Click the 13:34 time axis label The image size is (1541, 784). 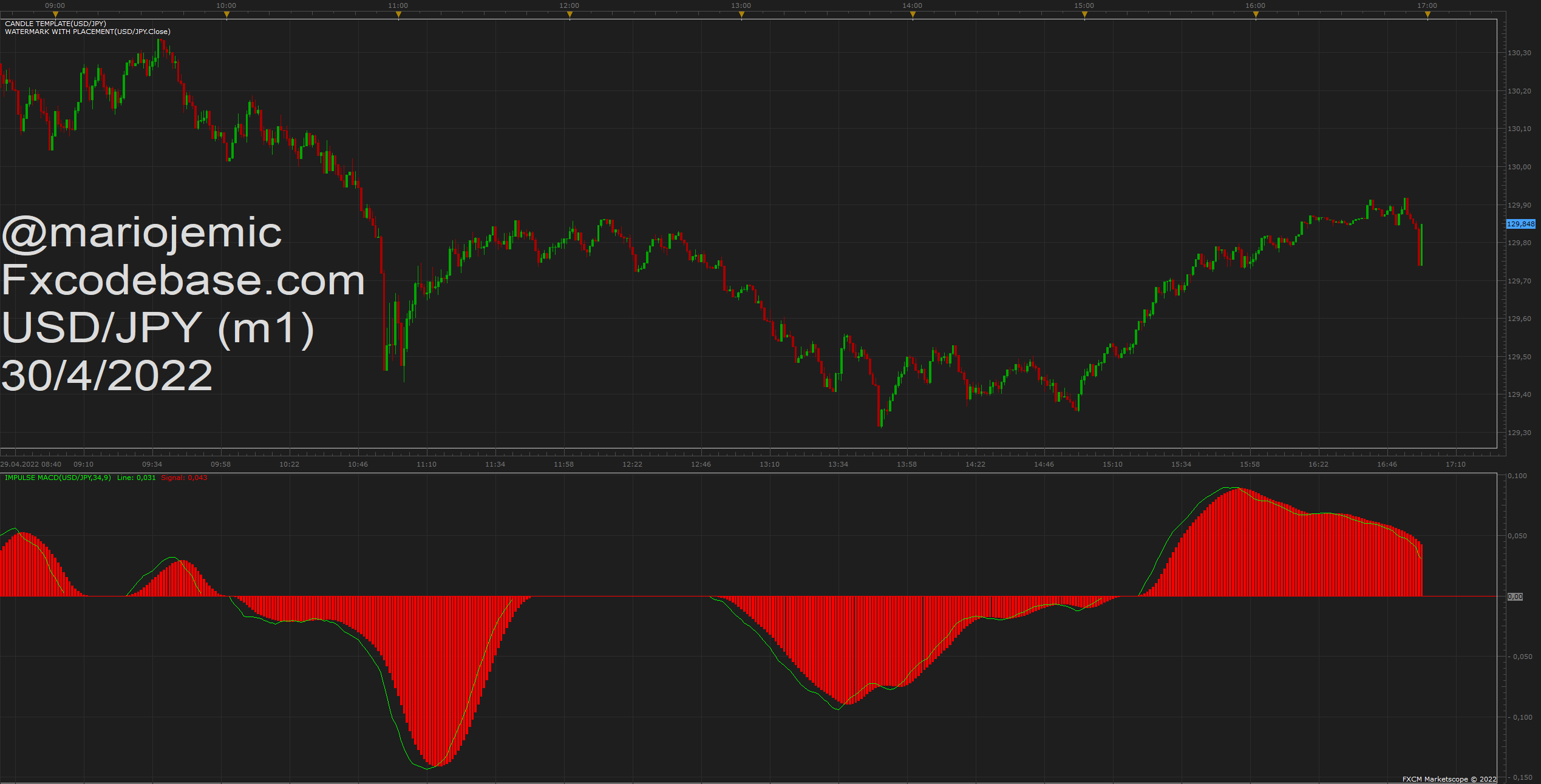point(839,464)
